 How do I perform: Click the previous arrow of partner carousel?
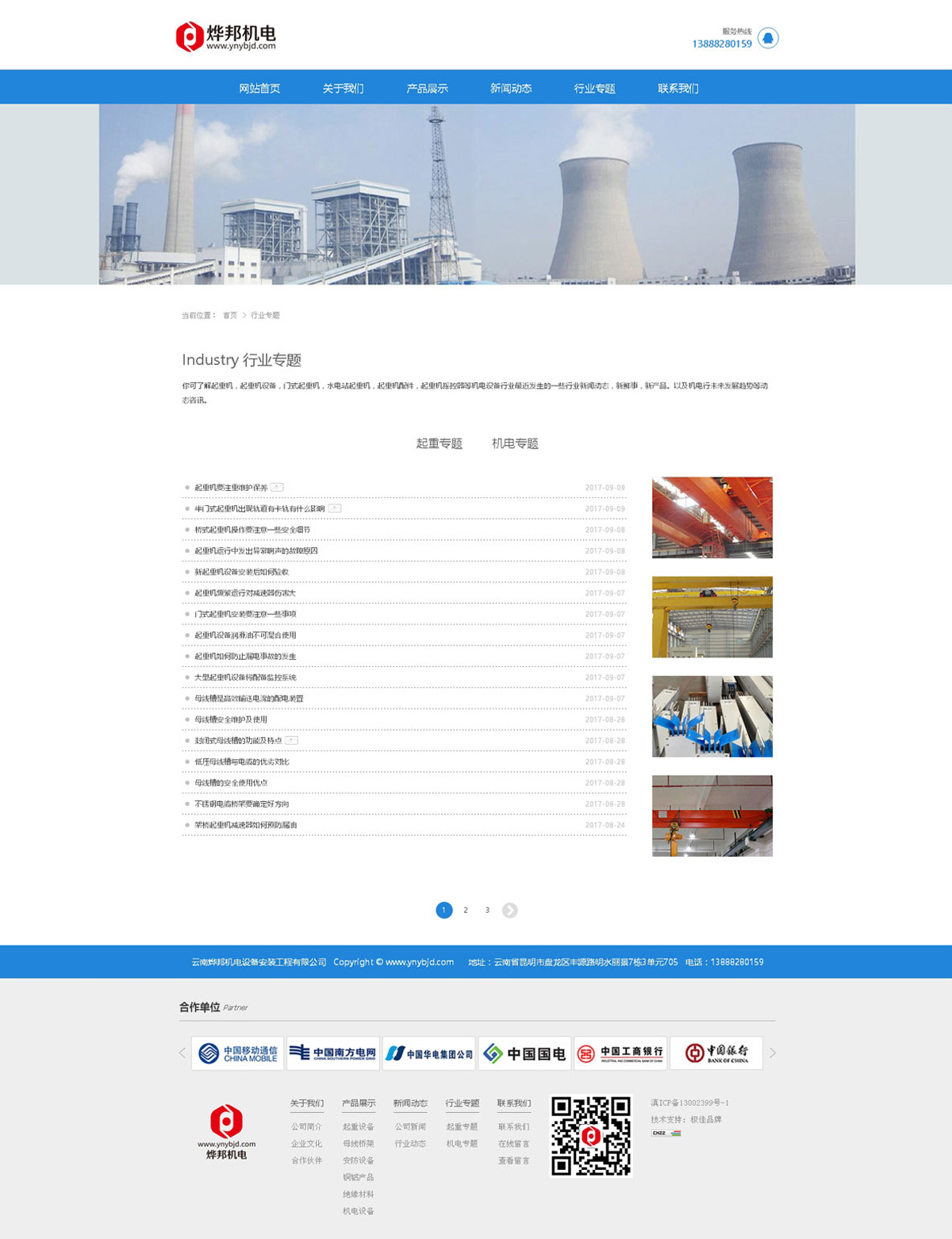182,1053
